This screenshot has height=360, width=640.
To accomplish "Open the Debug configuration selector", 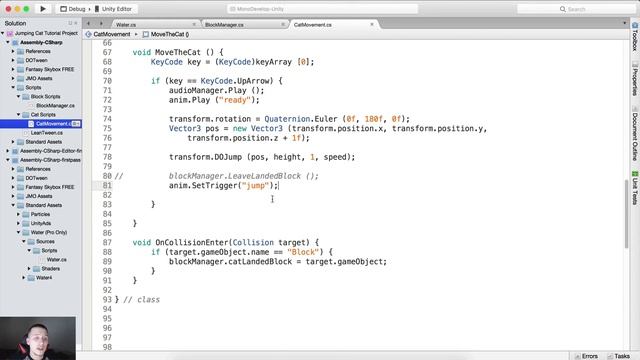I will tap(73, 9).
